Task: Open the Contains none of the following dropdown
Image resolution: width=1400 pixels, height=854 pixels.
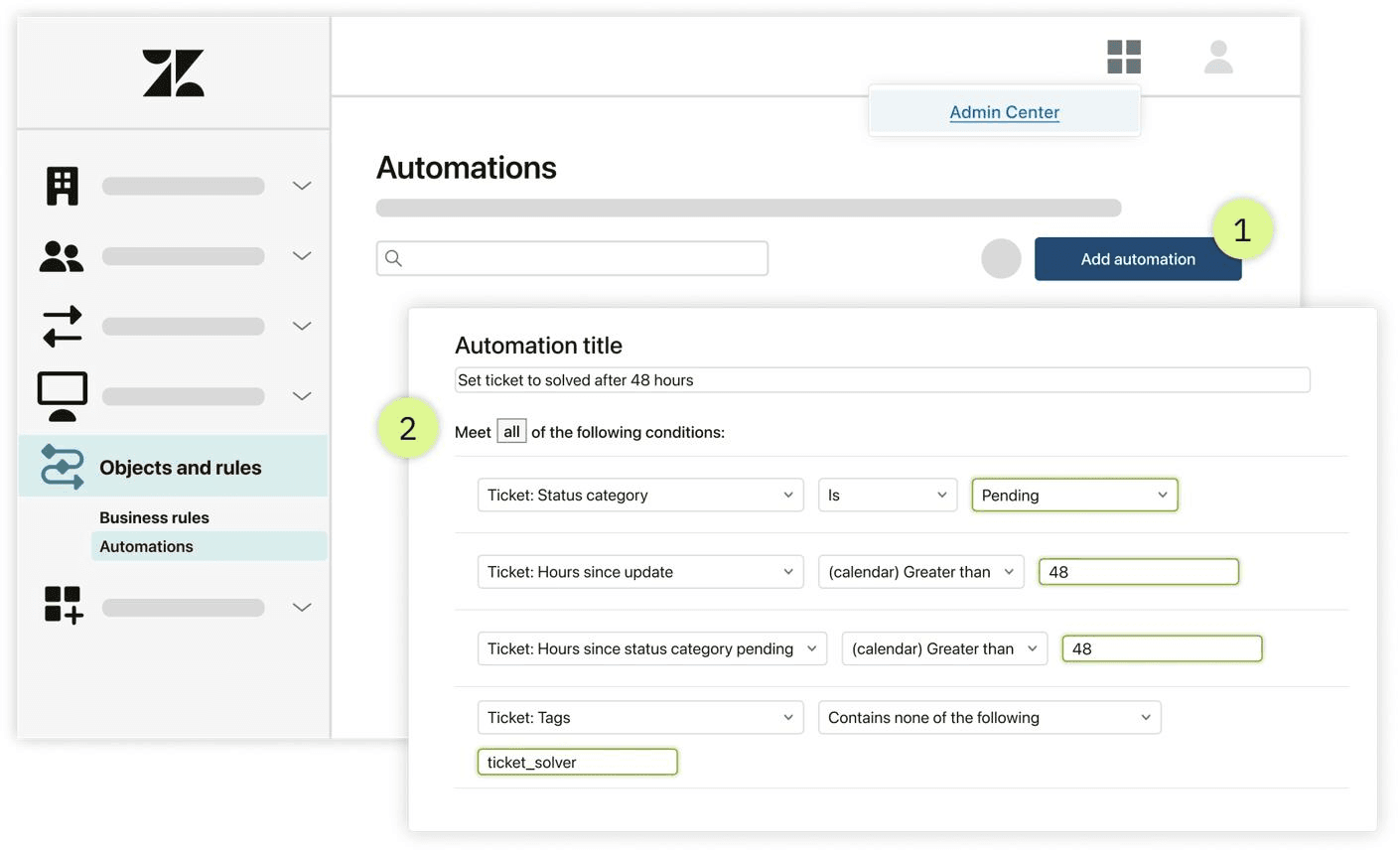Action: (989, 717)
